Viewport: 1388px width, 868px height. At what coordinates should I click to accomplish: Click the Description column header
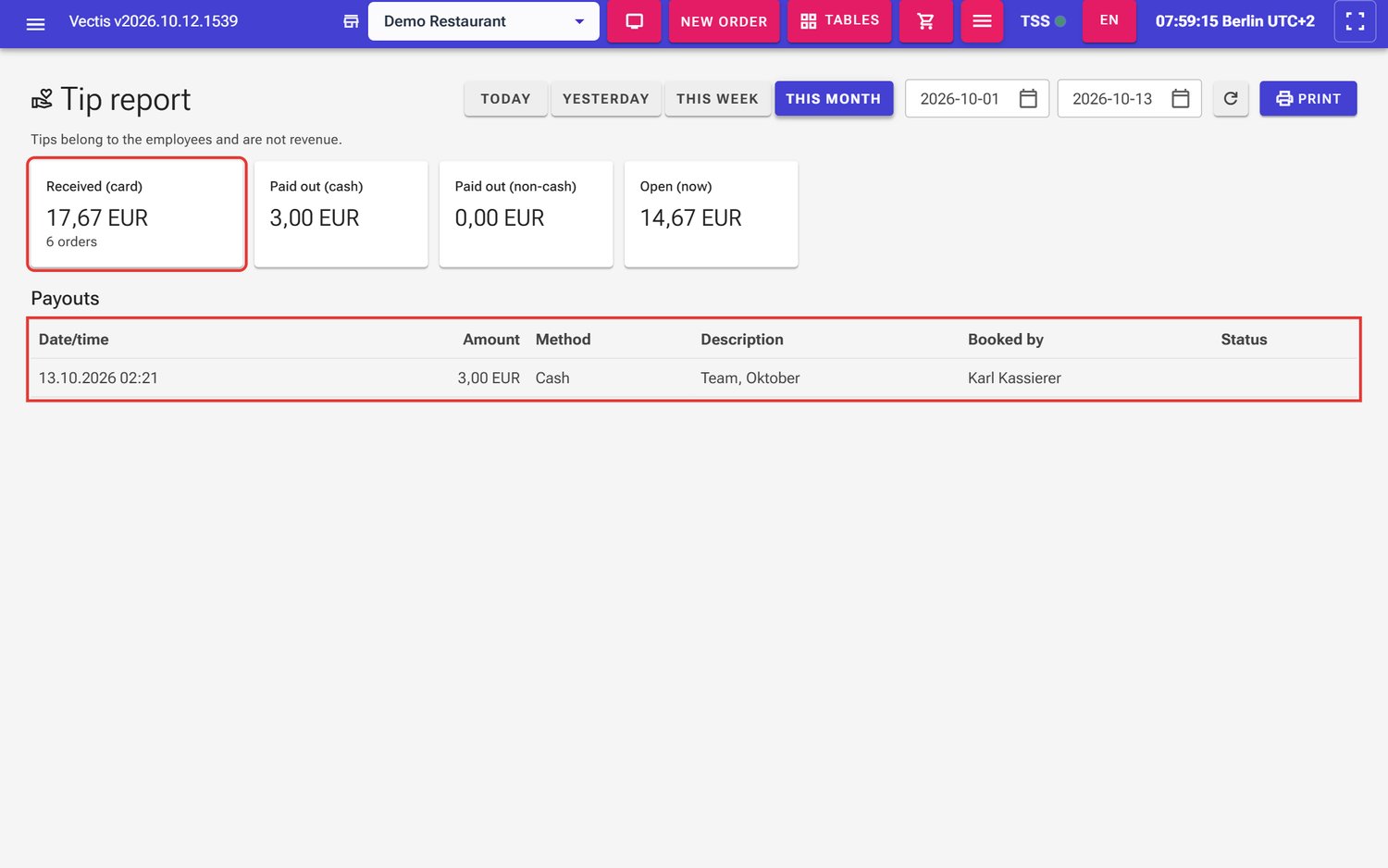click(742, 340)
